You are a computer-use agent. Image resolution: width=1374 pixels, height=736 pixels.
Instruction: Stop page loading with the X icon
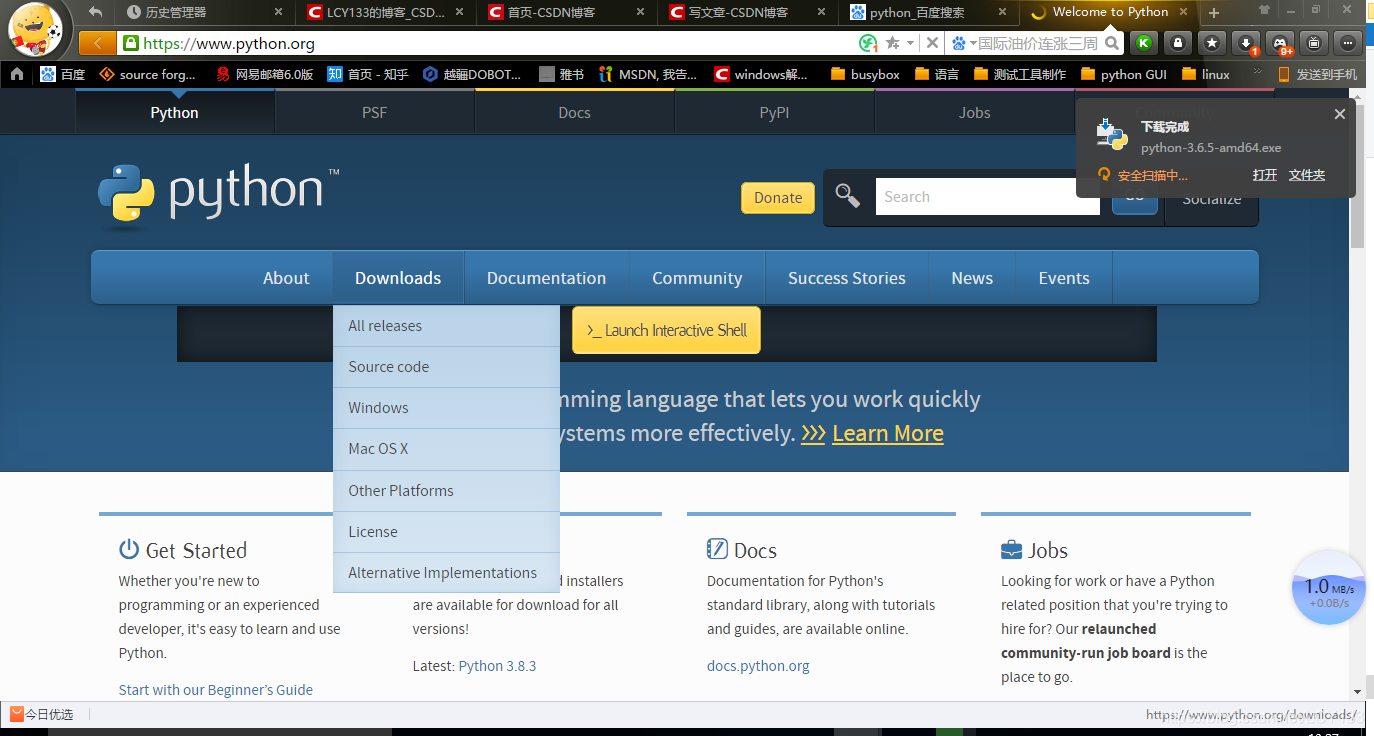point(932,43)
